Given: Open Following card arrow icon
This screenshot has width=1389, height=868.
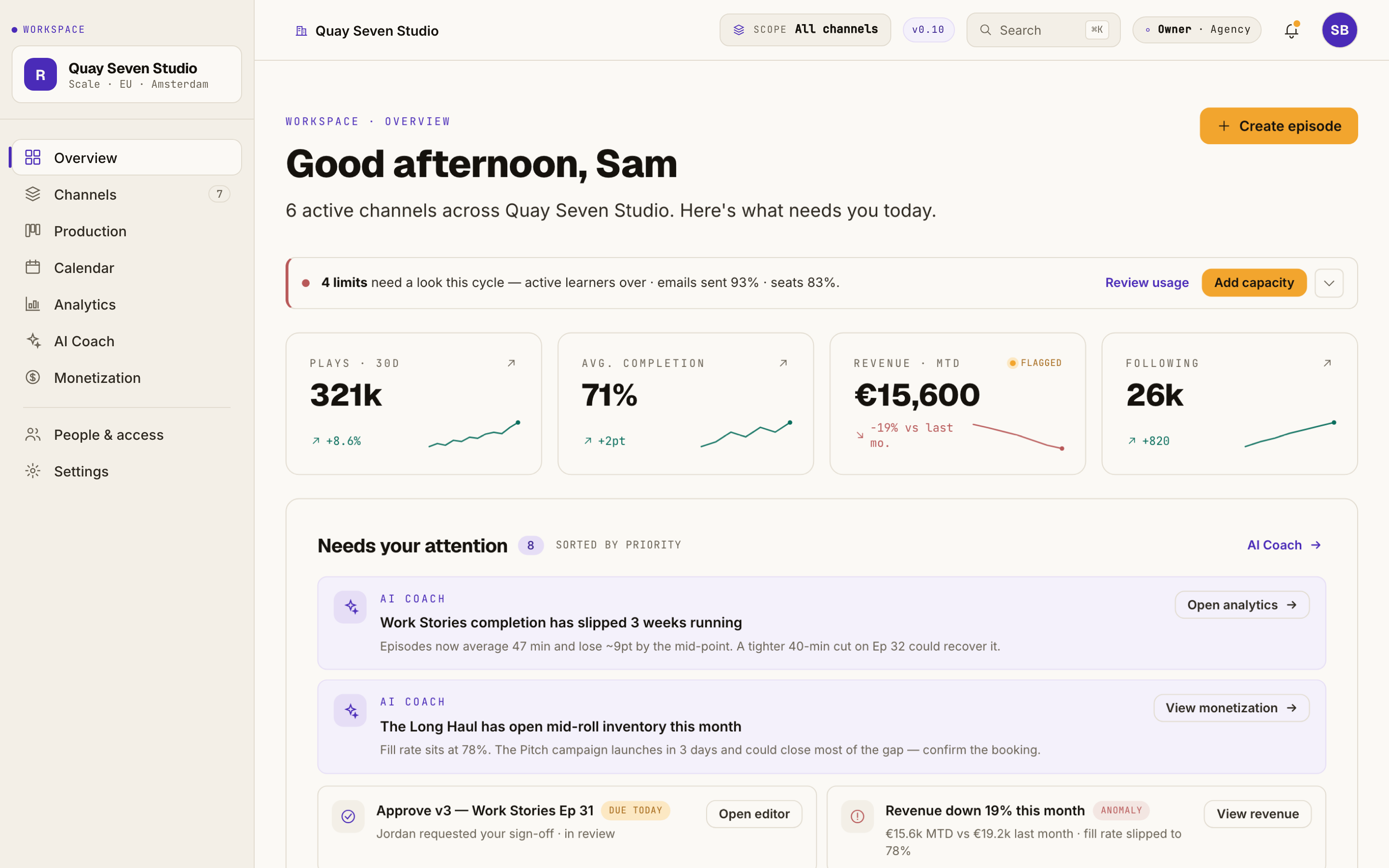Looking at the screenshot, I should tap(1327, 363).
